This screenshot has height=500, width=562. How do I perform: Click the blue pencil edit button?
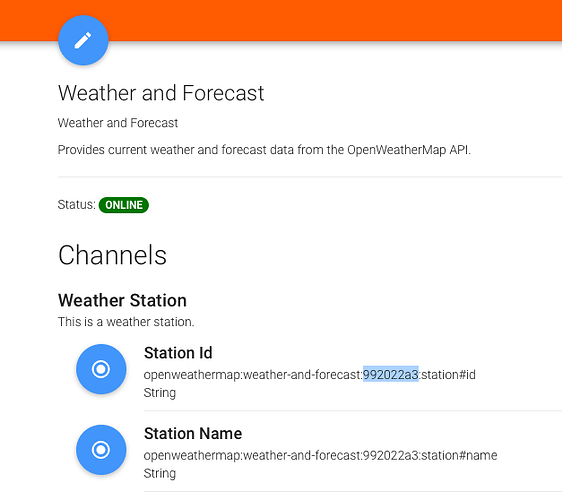pyautogui.click(x=83, y=40)
